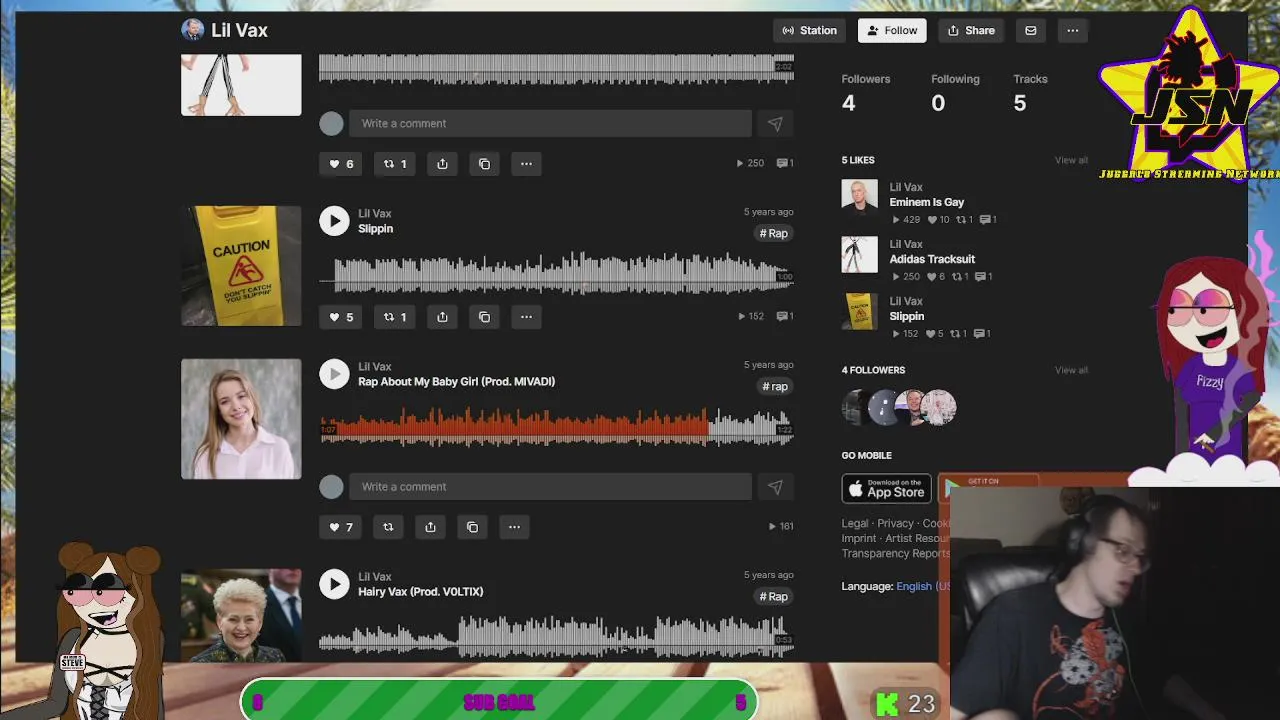Share Rap About My Baby Girl track
Screen dimensions: 1280x720
tap(430, 527)
